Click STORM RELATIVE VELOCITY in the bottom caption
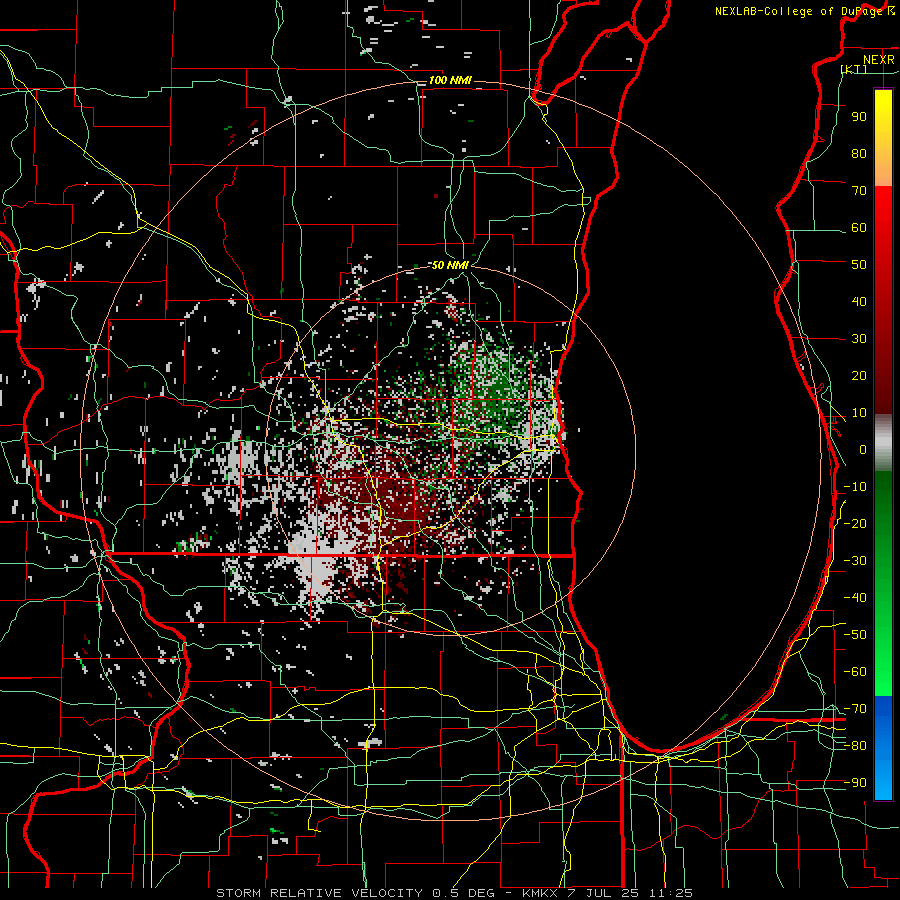 pyautogui.click(x=319, y=893)
